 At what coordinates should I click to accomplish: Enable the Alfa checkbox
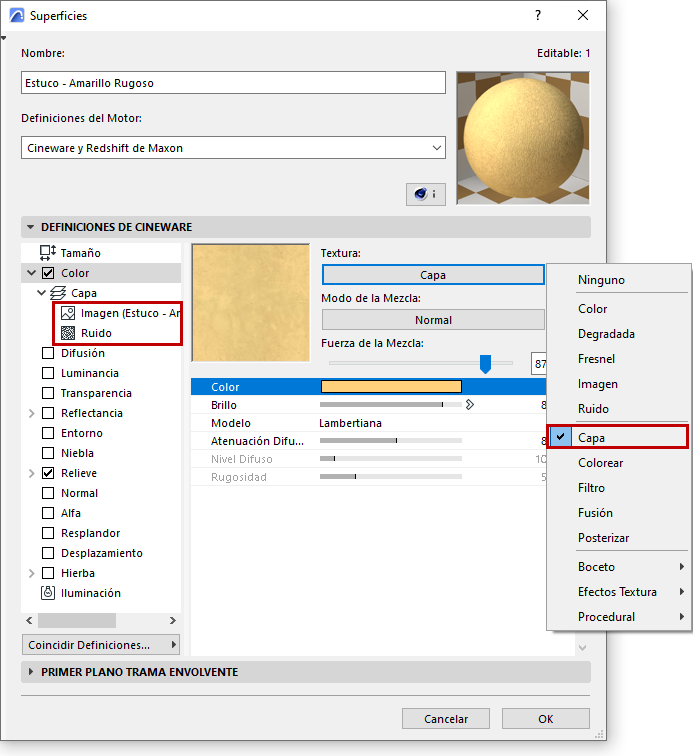[48, 513]
